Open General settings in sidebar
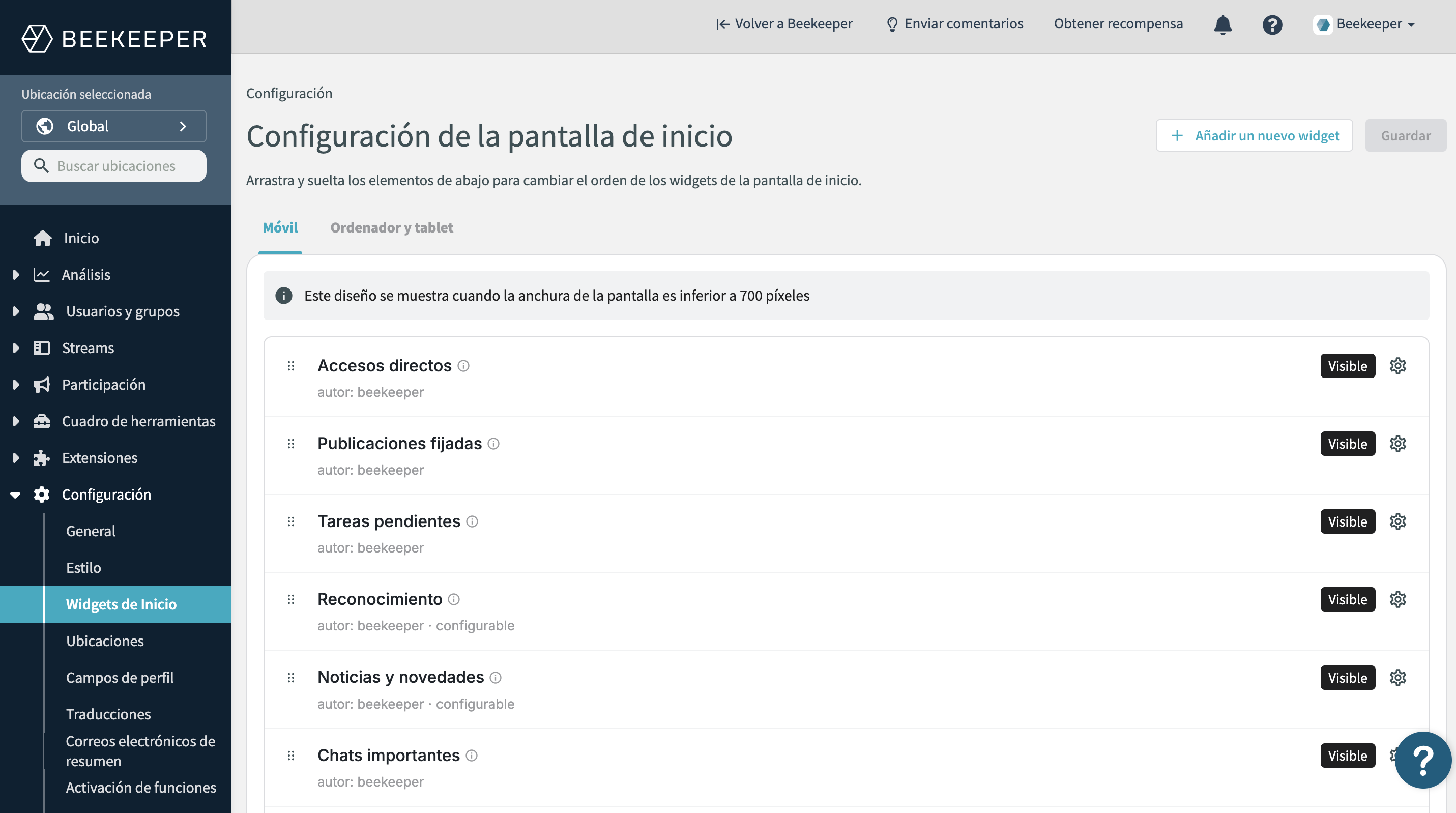 pyautogui.click(x=91, y=532)
